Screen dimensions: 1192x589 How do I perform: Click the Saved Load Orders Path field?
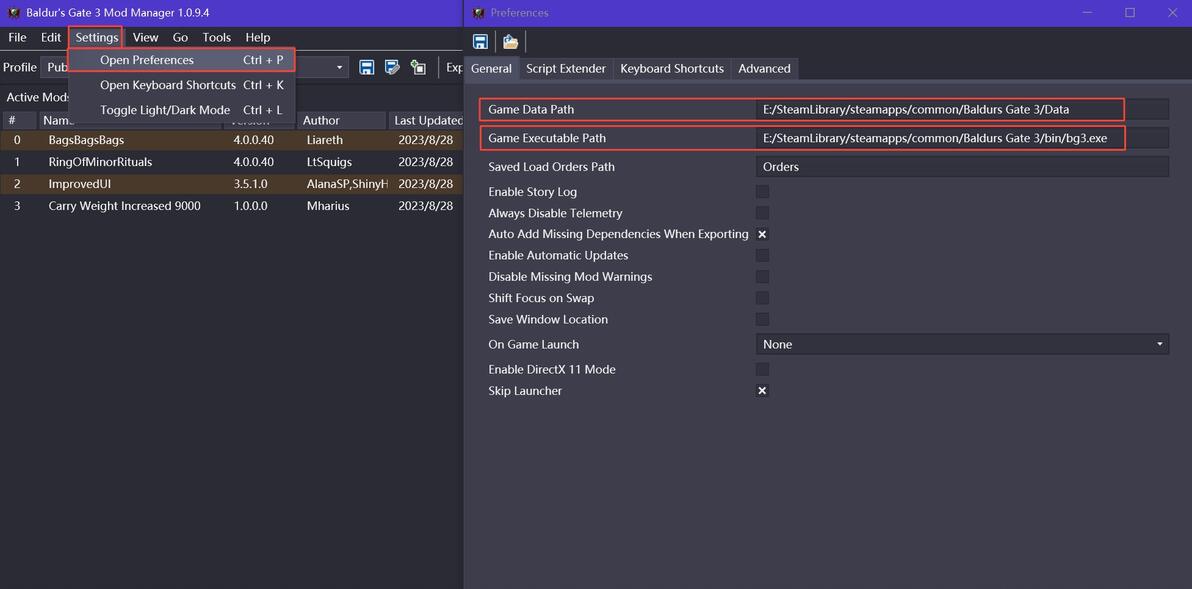click(961, 167)
